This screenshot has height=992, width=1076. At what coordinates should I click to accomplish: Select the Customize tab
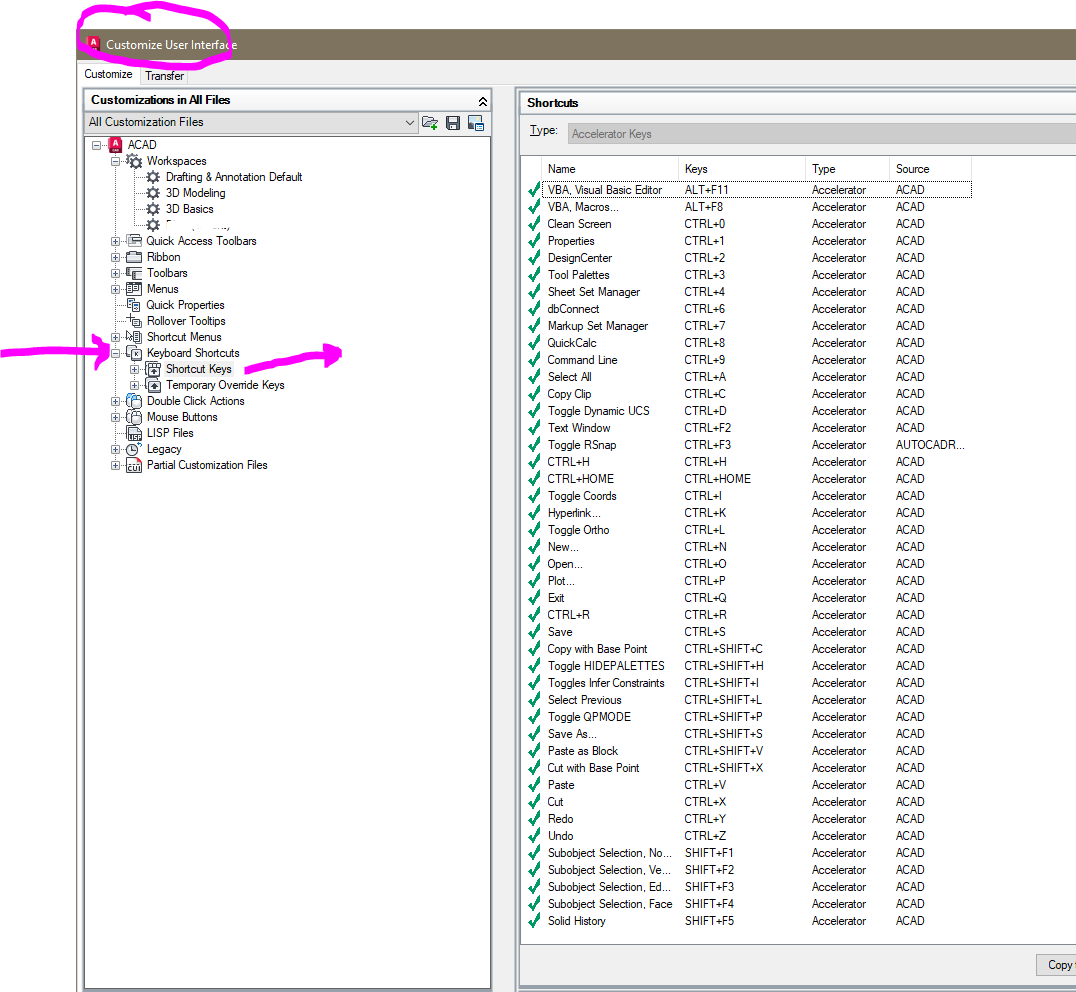click(x=108, y=73)
